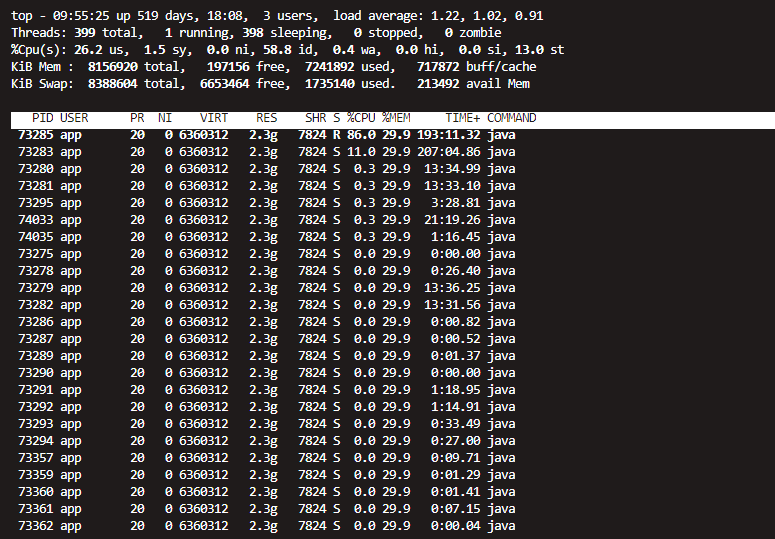The width and height of the screenshot is (775, 539).
Task: Click the TIME+ column header
Action: (463, 118)
